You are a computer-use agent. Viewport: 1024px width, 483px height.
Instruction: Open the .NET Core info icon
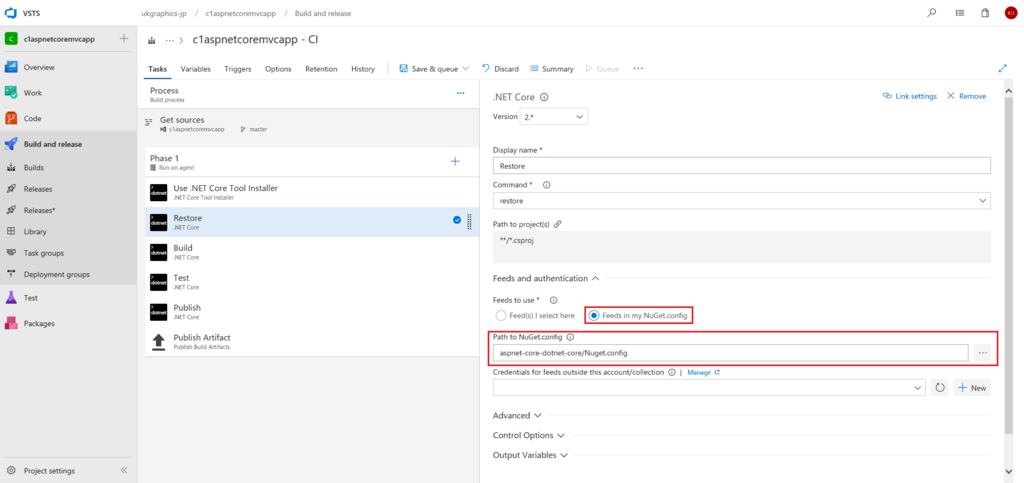pos(544,97)
